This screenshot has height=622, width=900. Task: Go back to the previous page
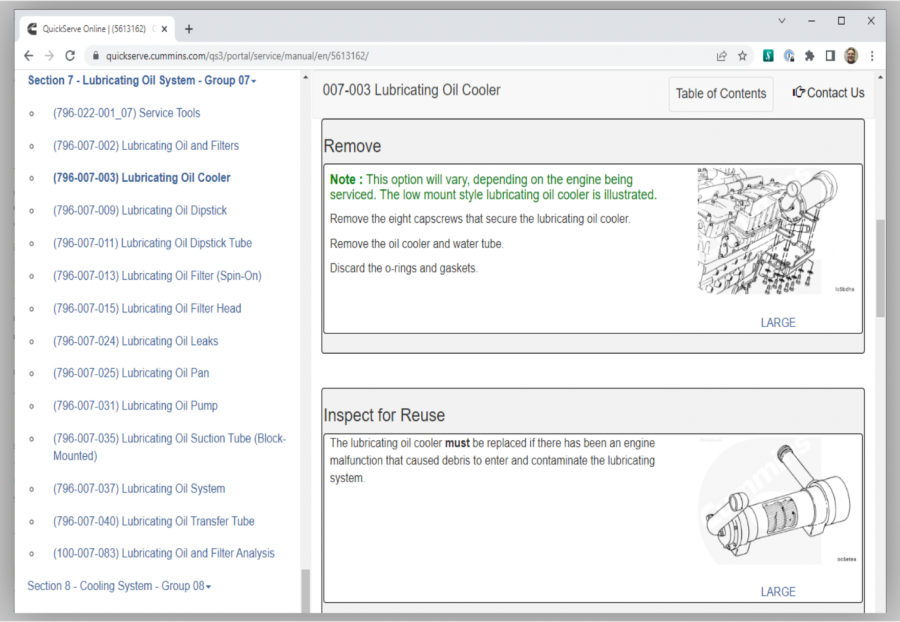29,56
